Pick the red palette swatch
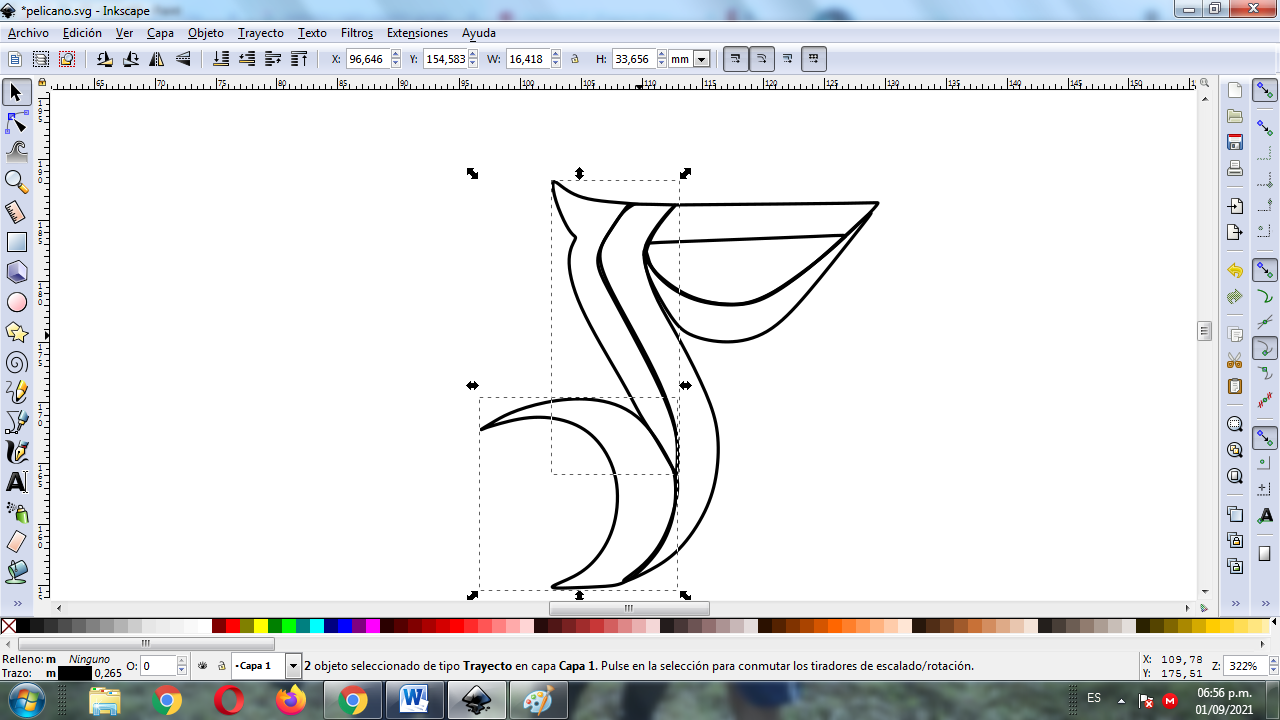This screenshot has width=1280, height=720. tap(233, 626)
